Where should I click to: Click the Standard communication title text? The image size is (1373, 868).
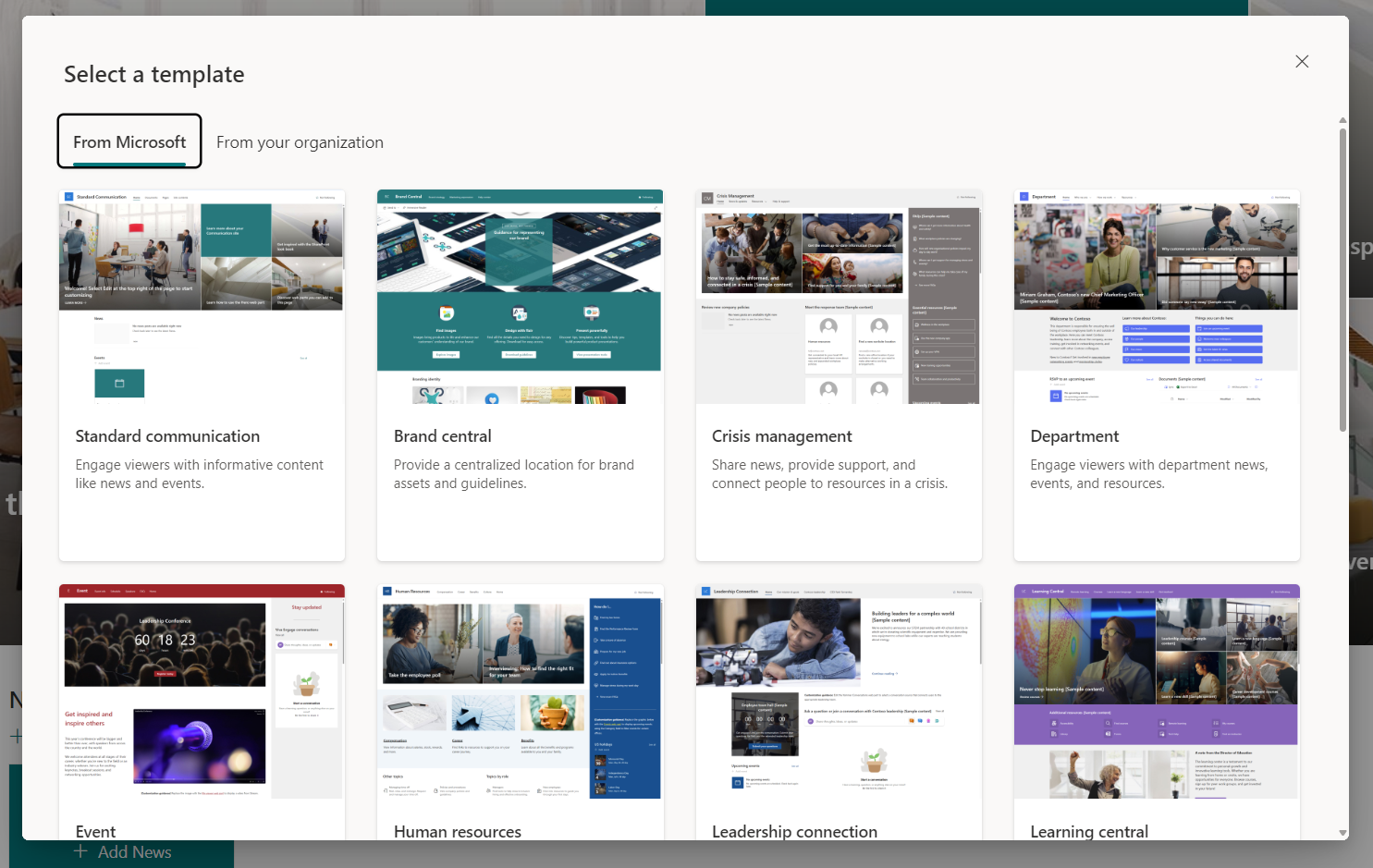[167, 435]
